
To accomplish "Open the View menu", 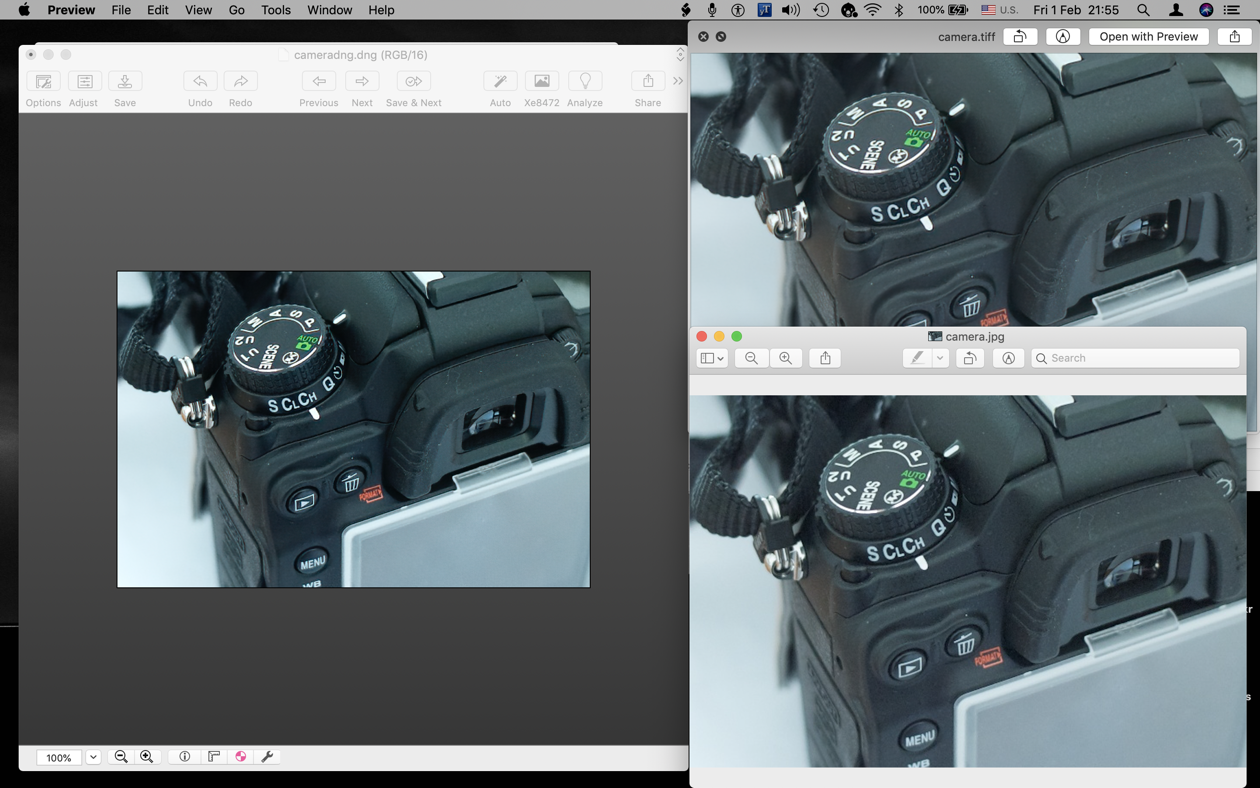I will coord(198,10).
